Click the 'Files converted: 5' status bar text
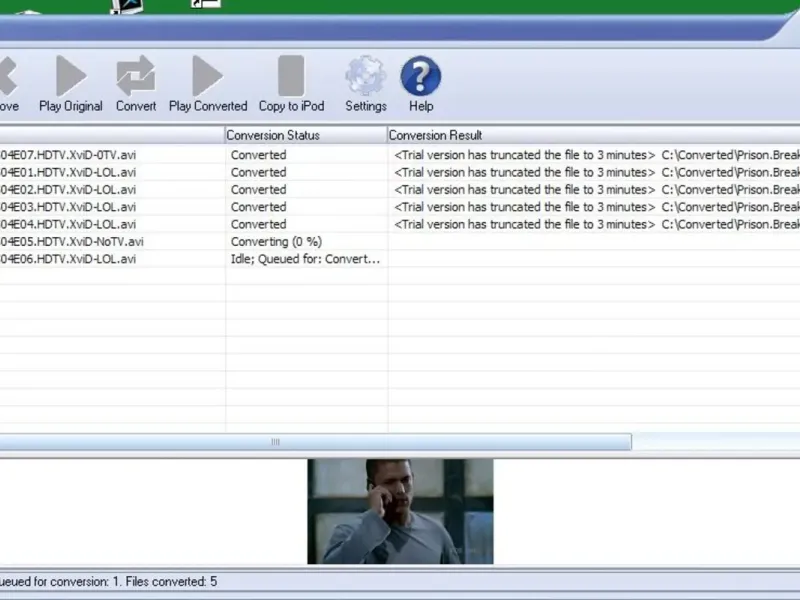This screenshot has width=800, height=600. (171, 582)
